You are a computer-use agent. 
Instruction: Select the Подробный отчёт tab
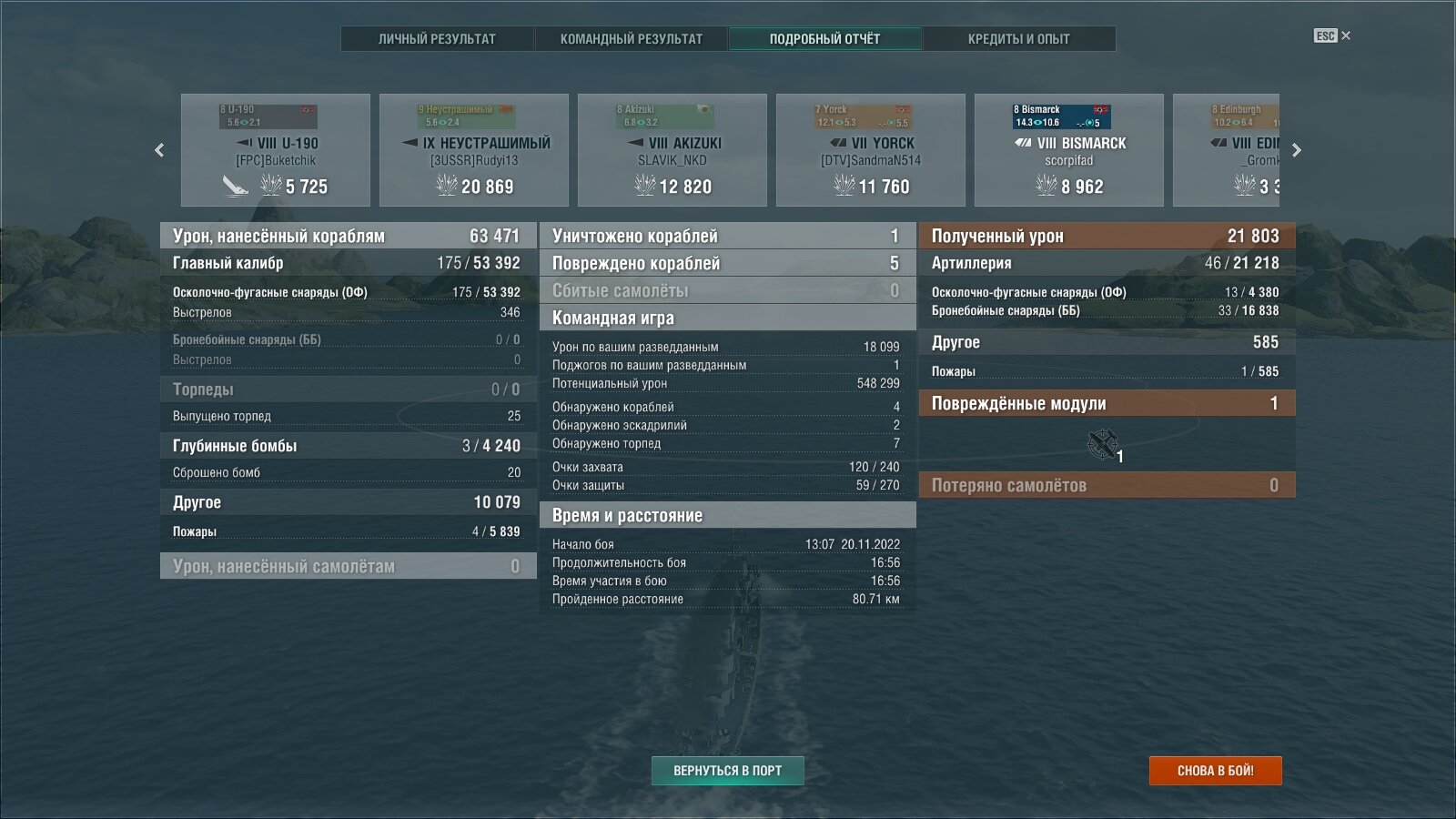pos(824,38)
